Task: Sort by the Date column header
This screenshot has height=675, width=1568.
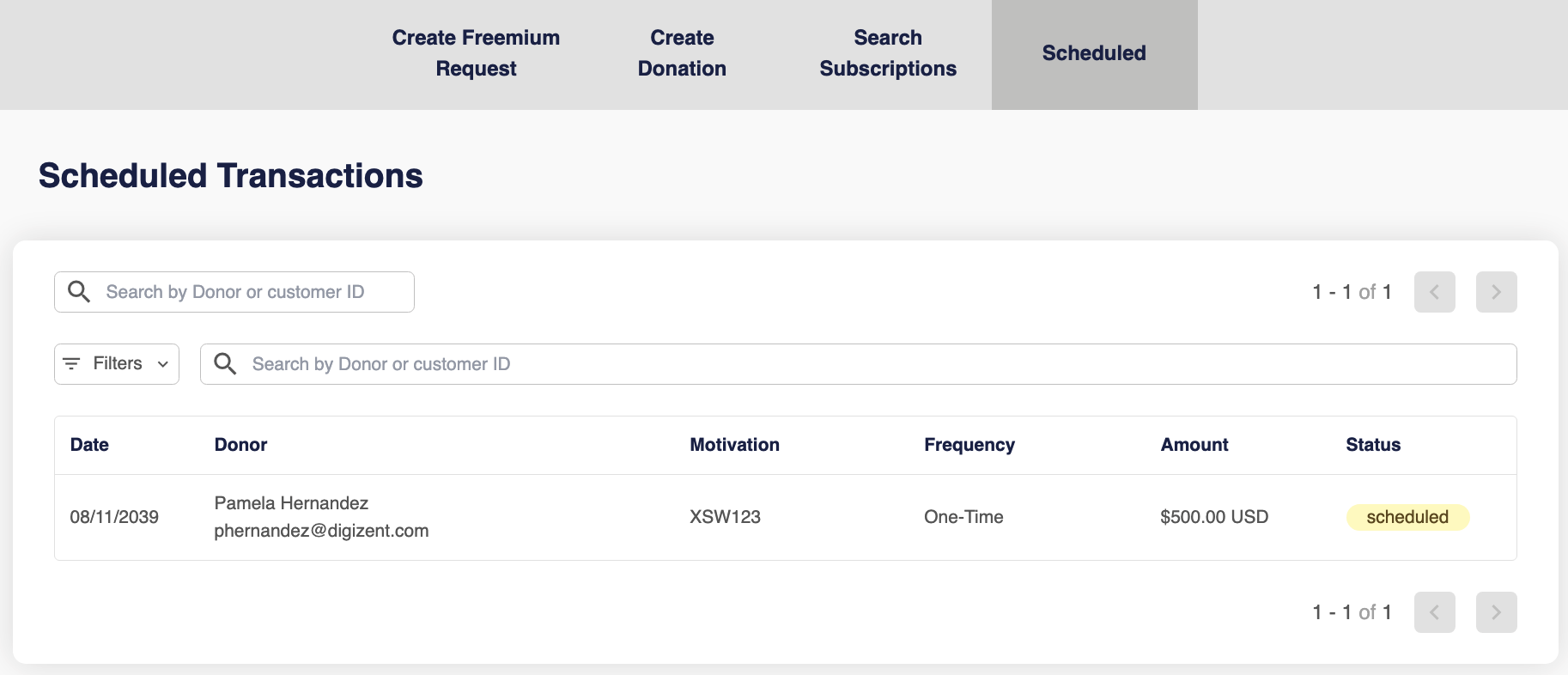Action: pyautogui.click(x=89, y=445)
